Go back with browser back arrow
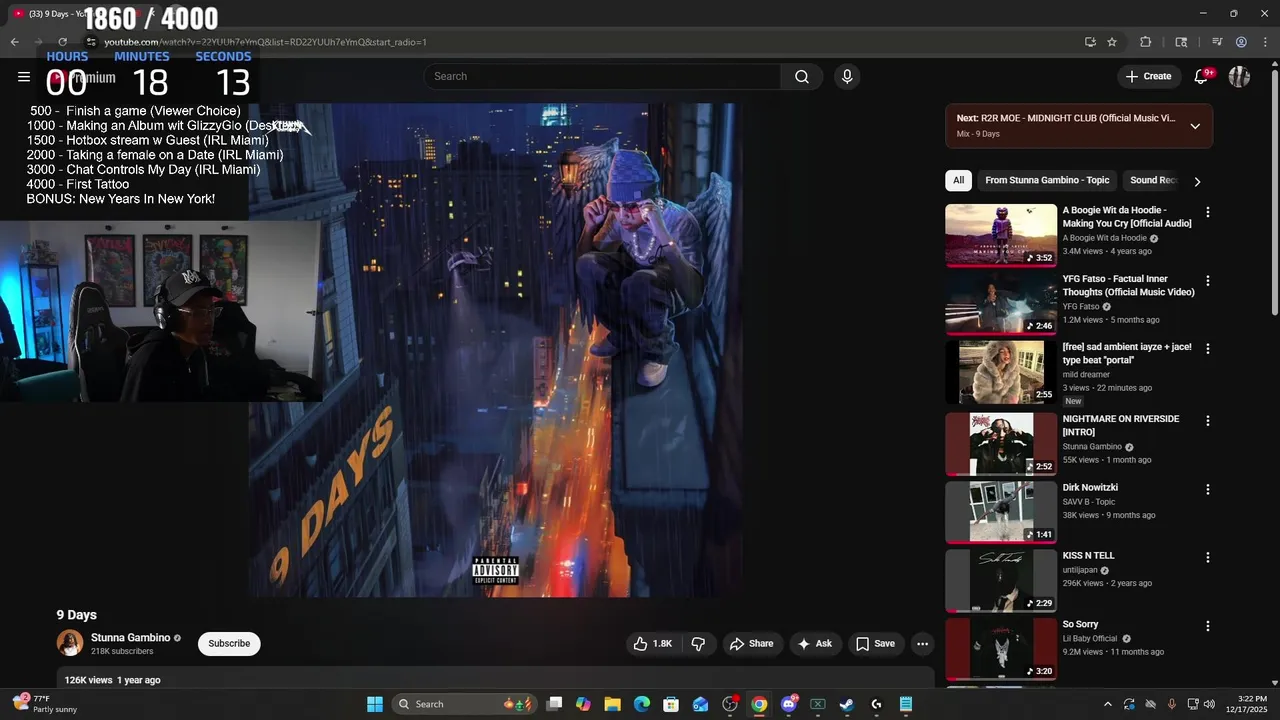Screen dimensions: 1280x720 [x=14, y=42]
